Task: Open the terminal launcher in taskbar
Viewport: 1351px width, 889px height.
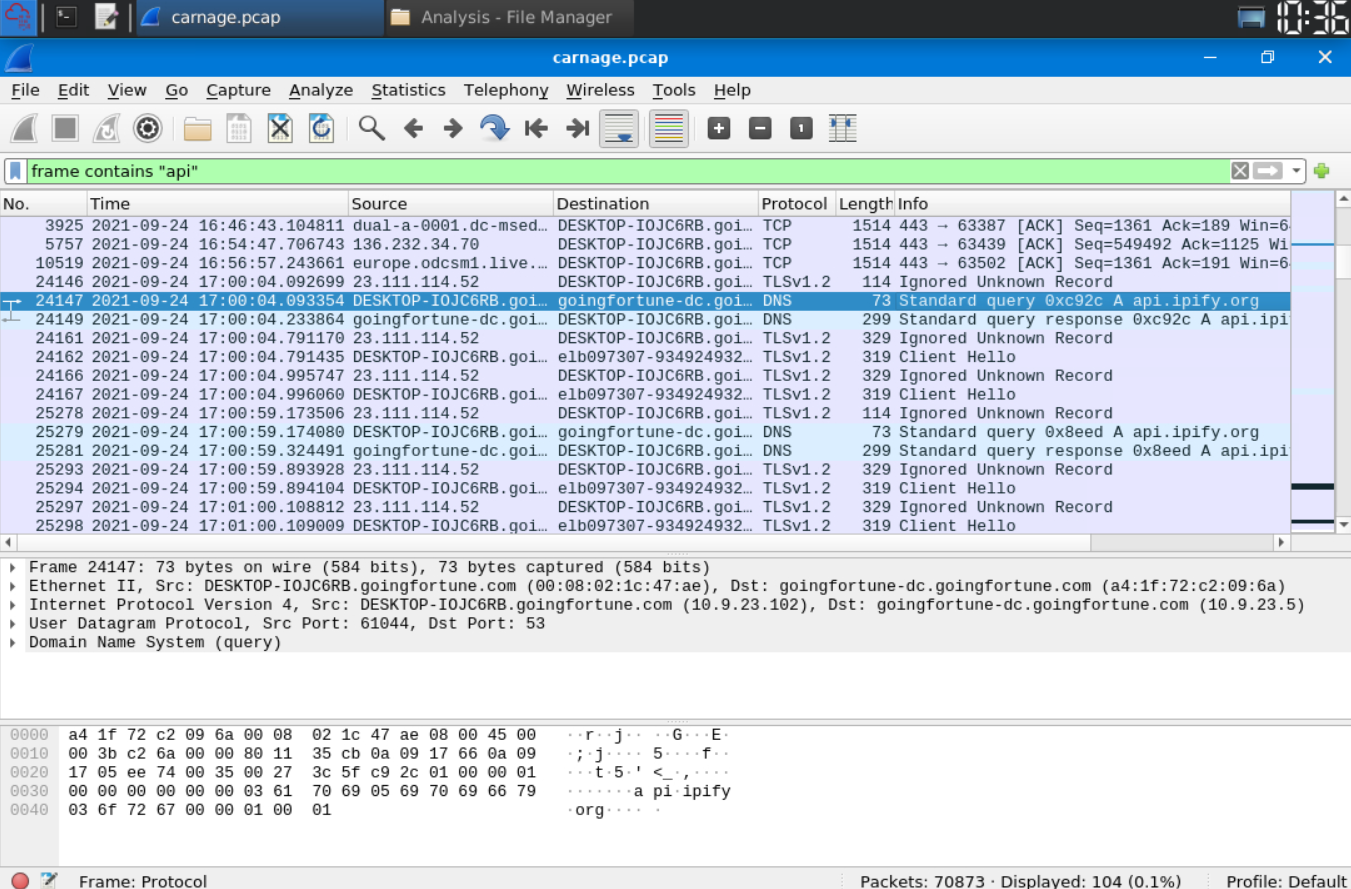Action: pos(66,17)
